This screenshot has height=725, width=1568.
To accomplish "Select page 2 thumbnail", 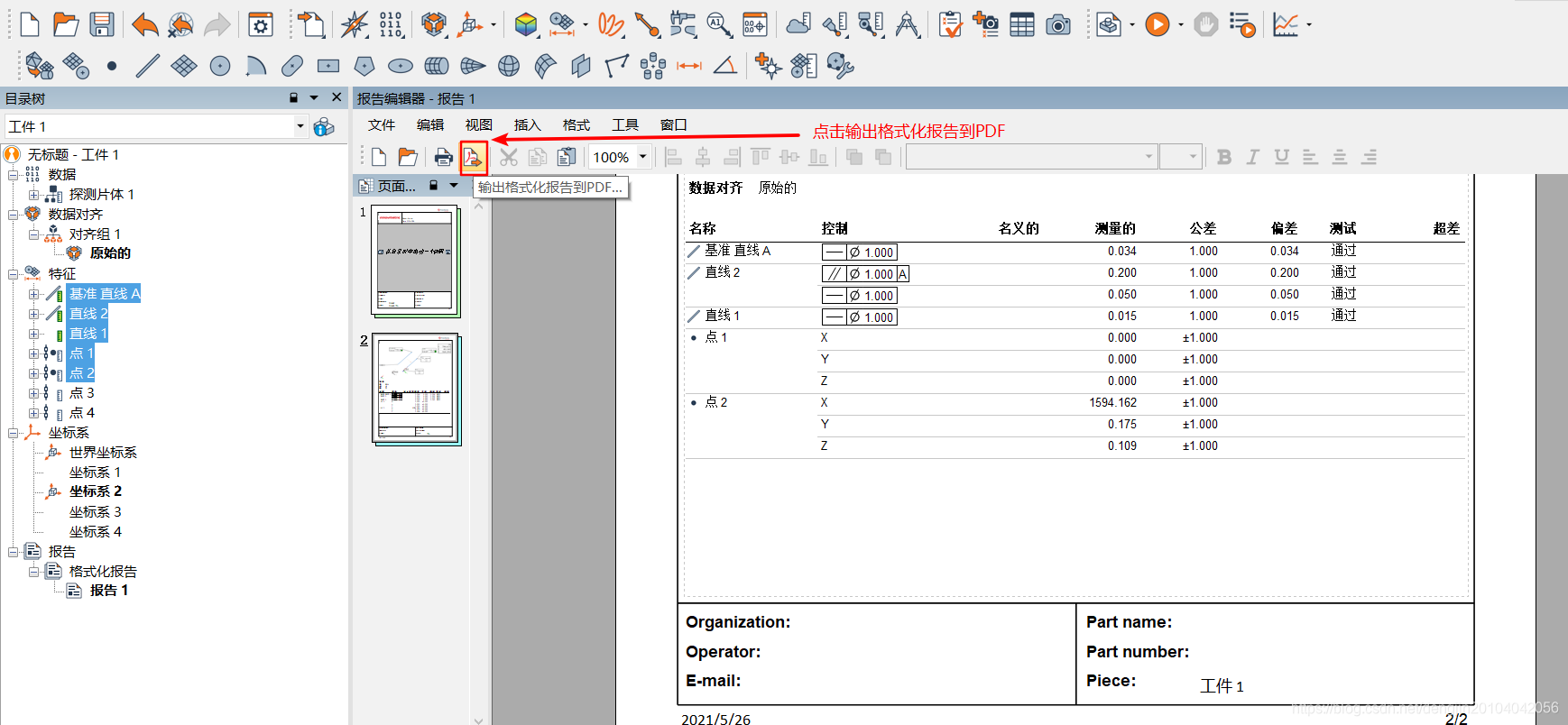I will coord(416,390).
